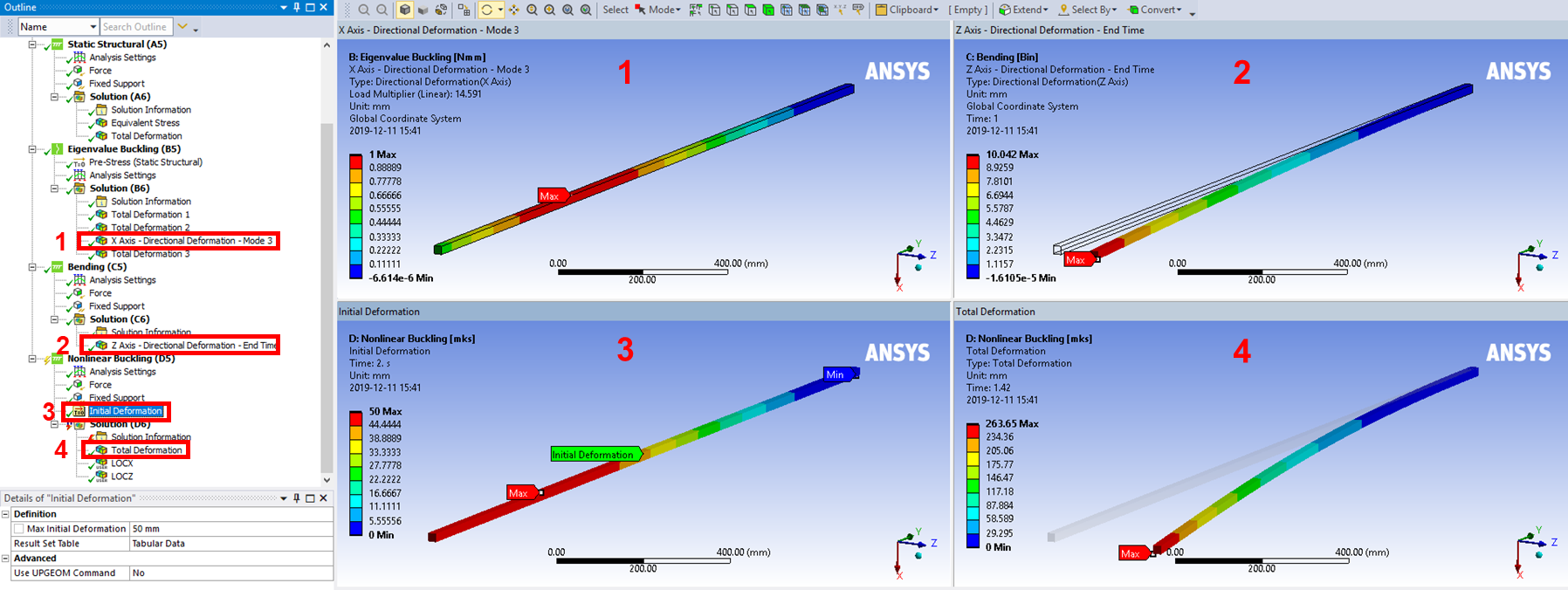Click the Label tag icon in toolbar
Viewport: 1568px width, 590px height.
[x=858, y=10]
